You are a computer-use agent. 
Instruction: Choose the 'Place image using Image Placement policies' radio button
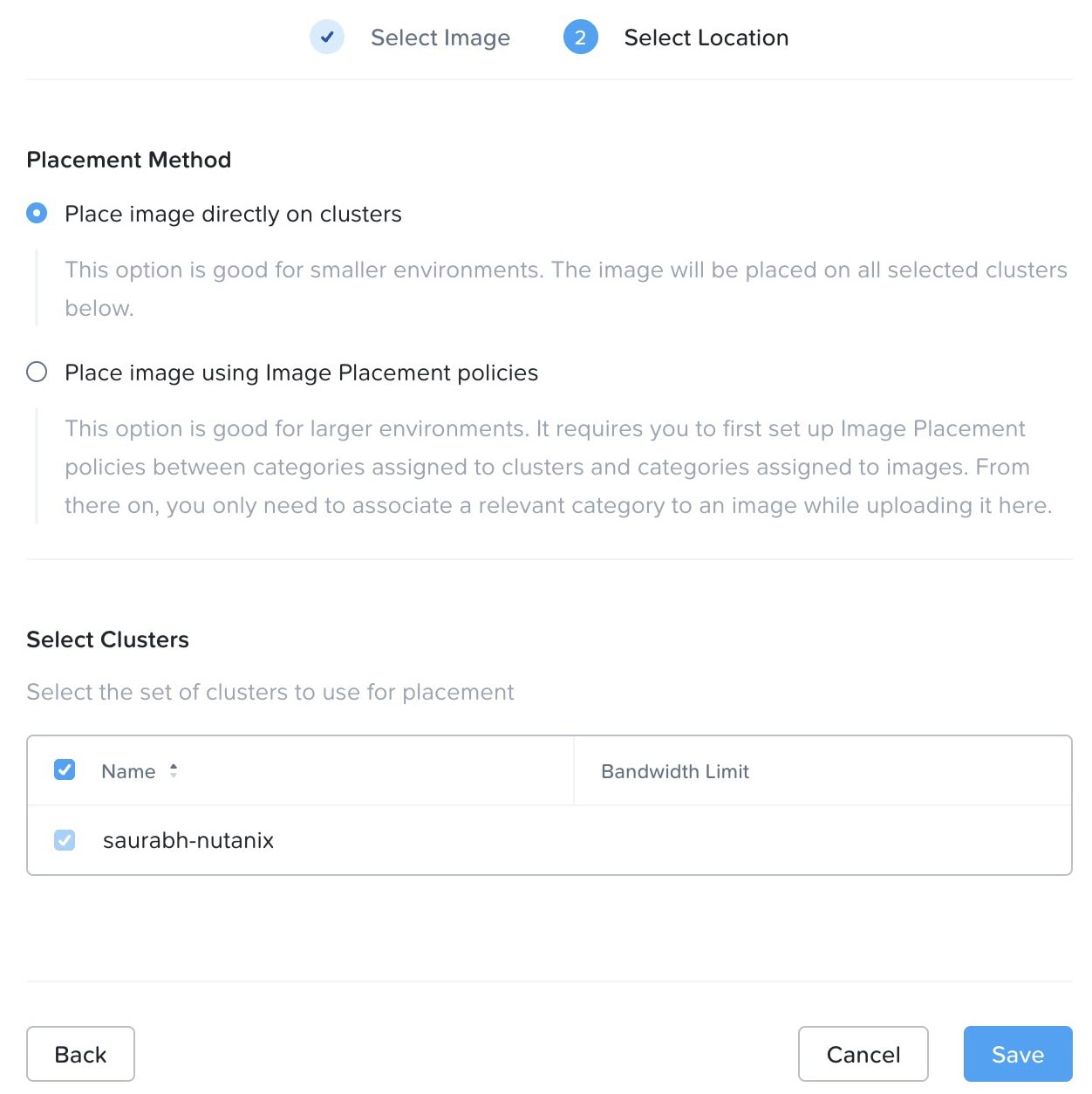tap(37, 373)
